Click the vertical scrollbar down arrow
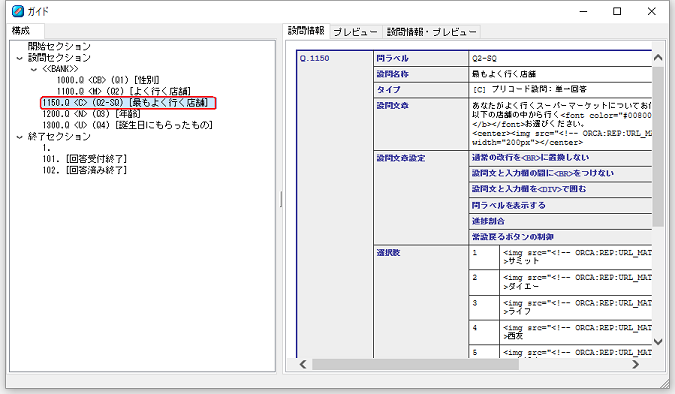 coord(658,342)
